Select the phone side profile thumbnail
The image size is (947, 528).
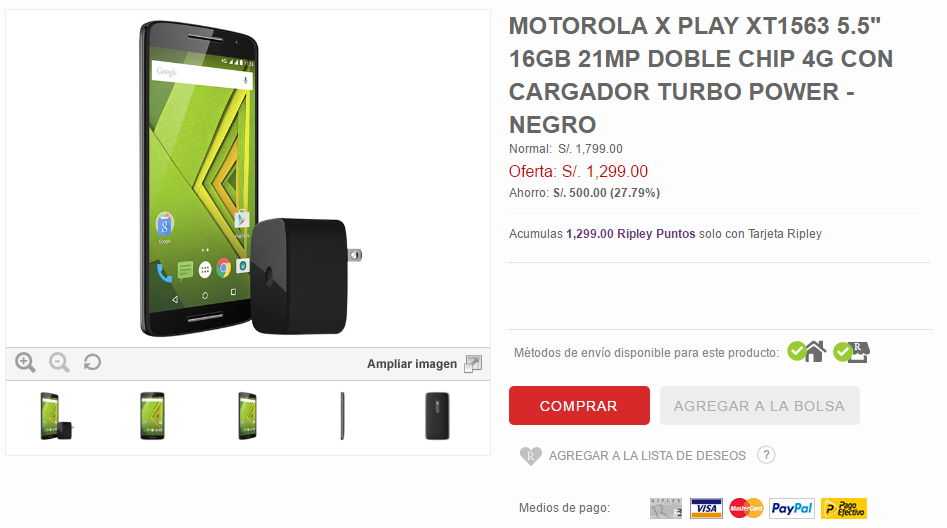pos(342,416)
